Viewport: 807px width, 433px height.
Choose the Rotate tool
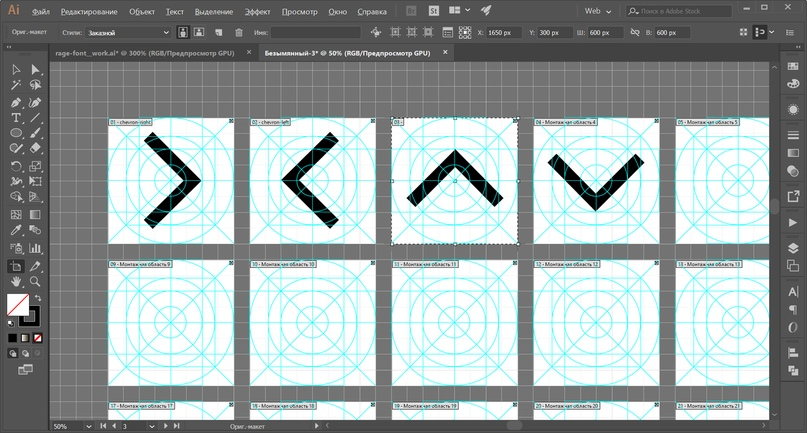click(16, 166)
